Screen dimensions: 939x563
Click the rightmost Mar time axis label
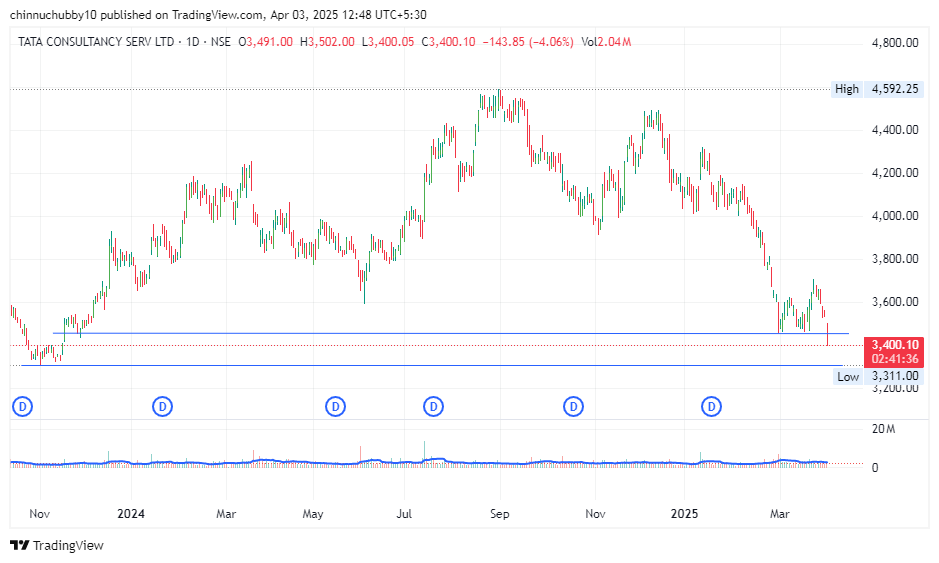click(779, 514)
